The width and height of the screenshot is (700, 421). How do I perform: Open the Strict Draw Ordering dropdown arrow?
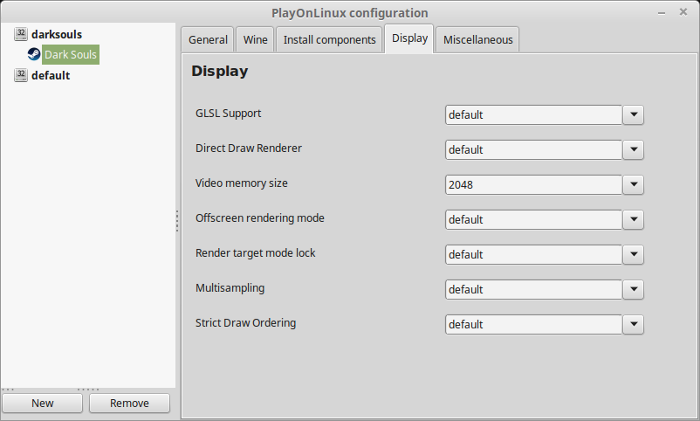coord(633,324)
